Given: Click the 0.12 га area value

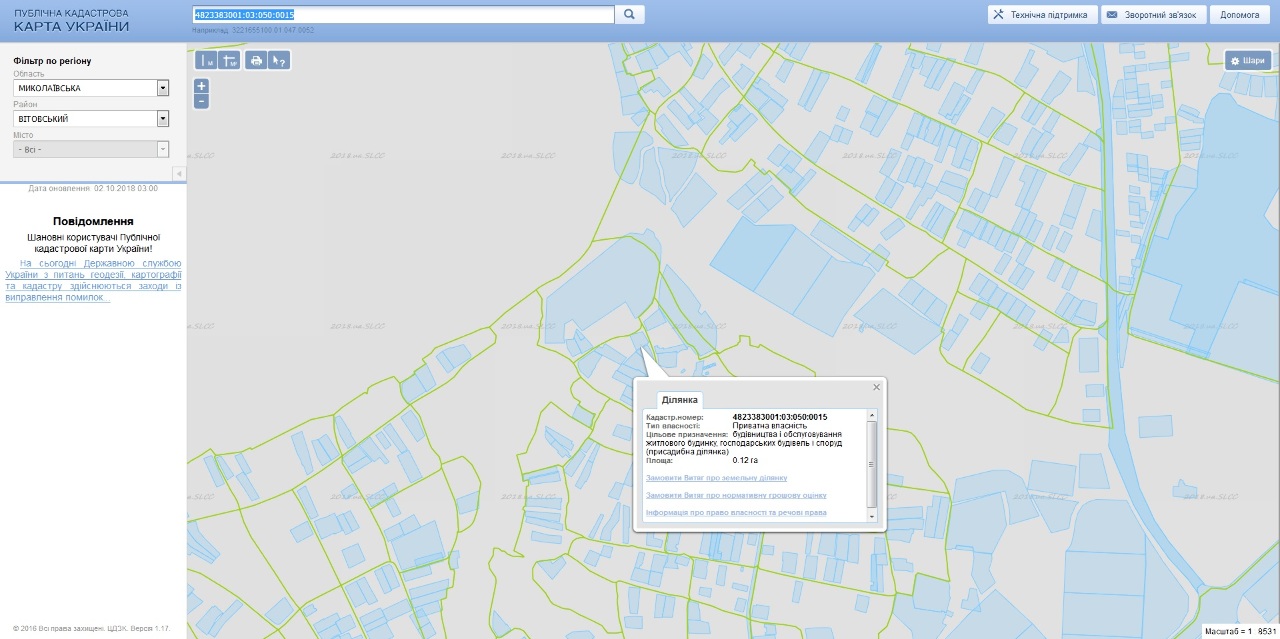Looking at the screenshot, I should point(745,461).
